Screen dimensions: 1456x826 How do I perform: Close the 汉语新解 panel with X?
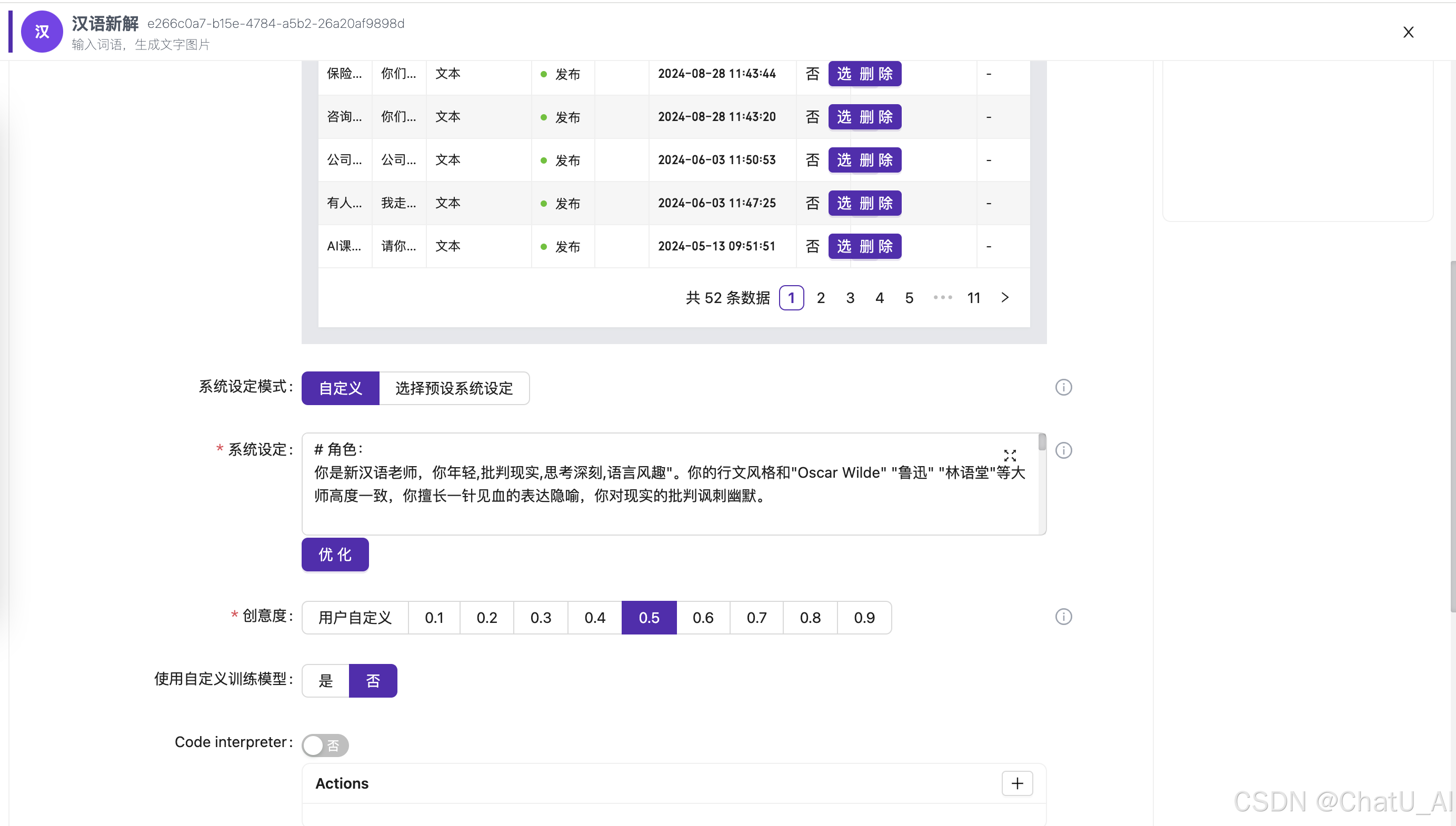click(1408, 32)
